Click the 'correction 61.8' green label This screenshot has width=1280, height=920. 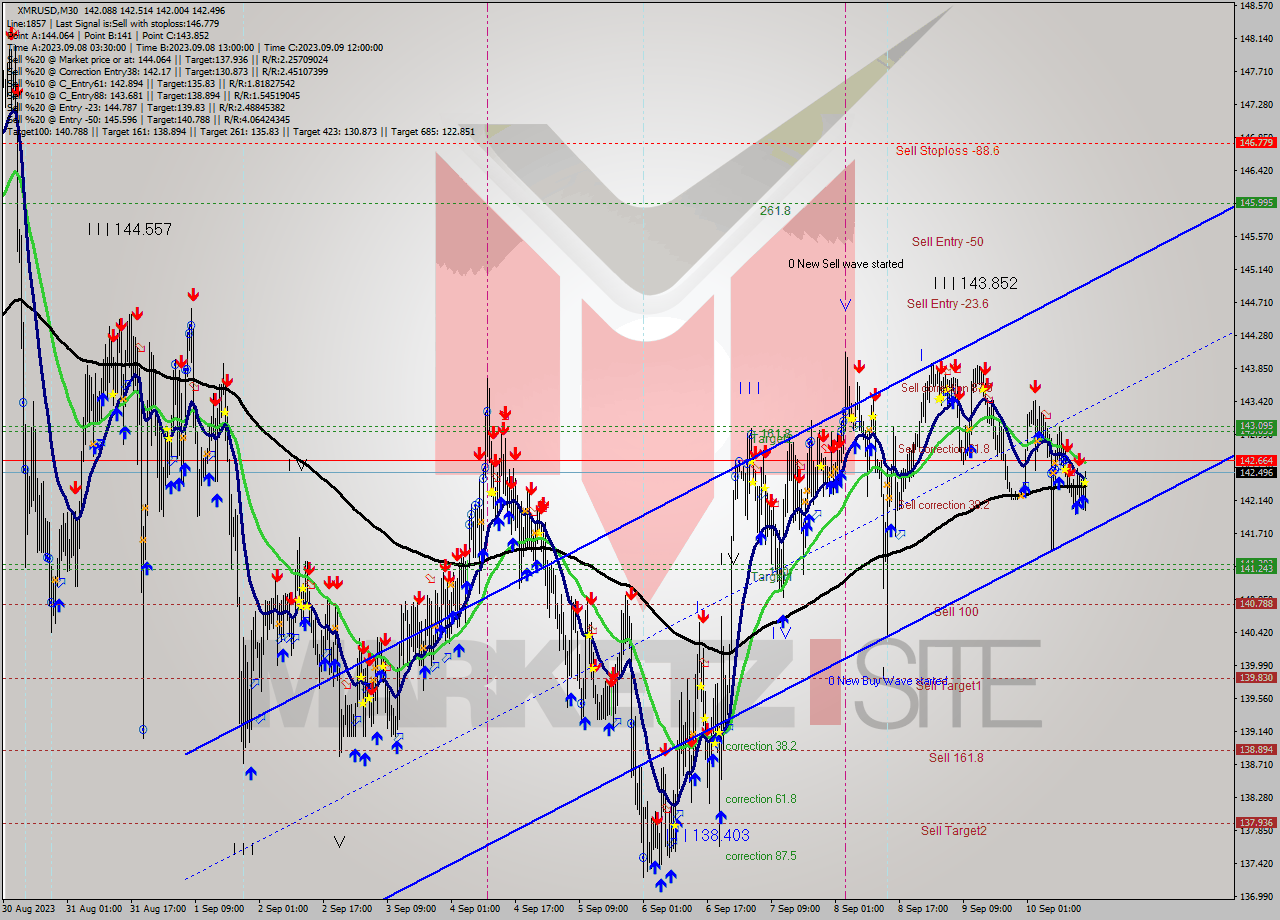(x=761, y=799)
